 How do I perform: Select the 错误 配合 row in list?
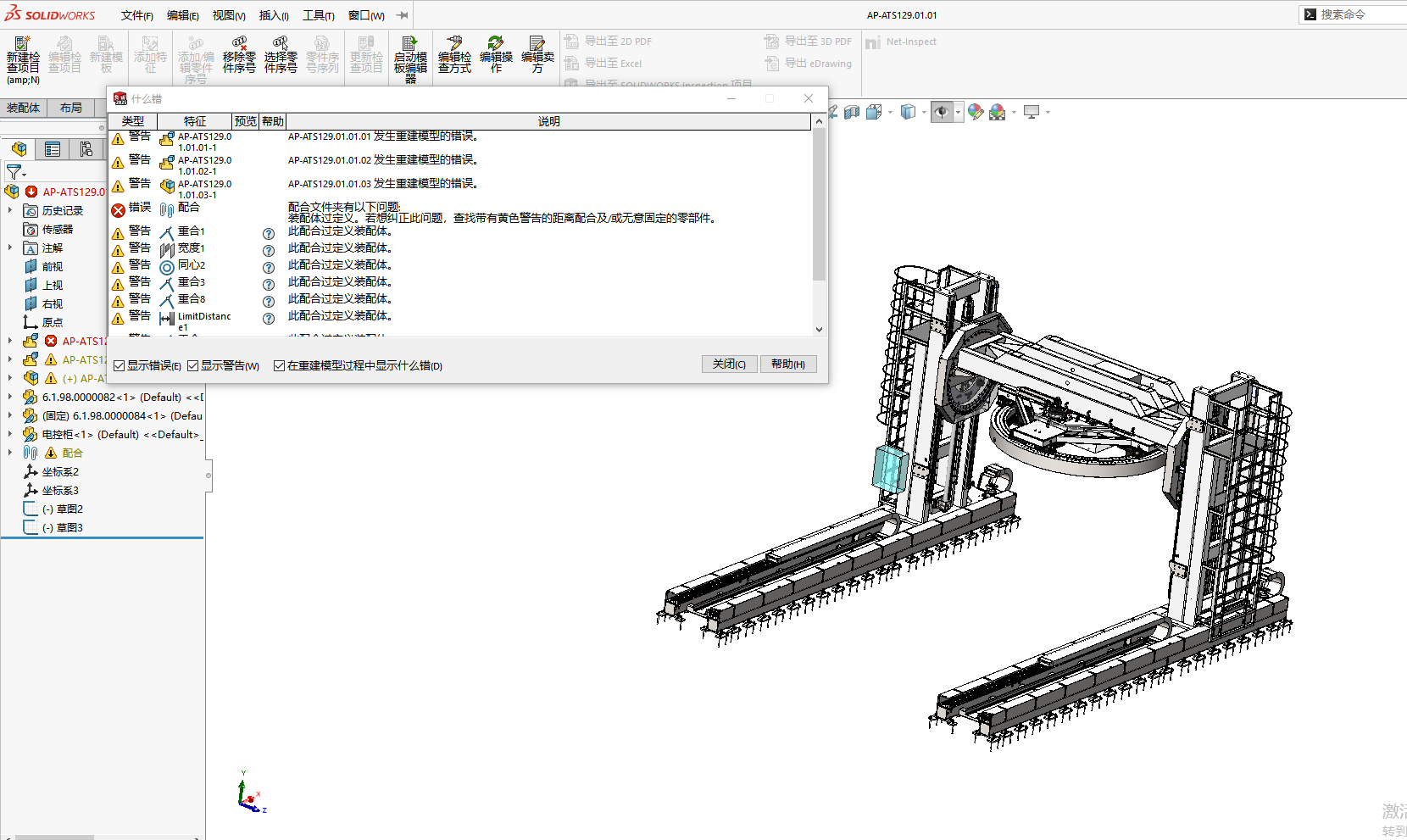(460, 212)
